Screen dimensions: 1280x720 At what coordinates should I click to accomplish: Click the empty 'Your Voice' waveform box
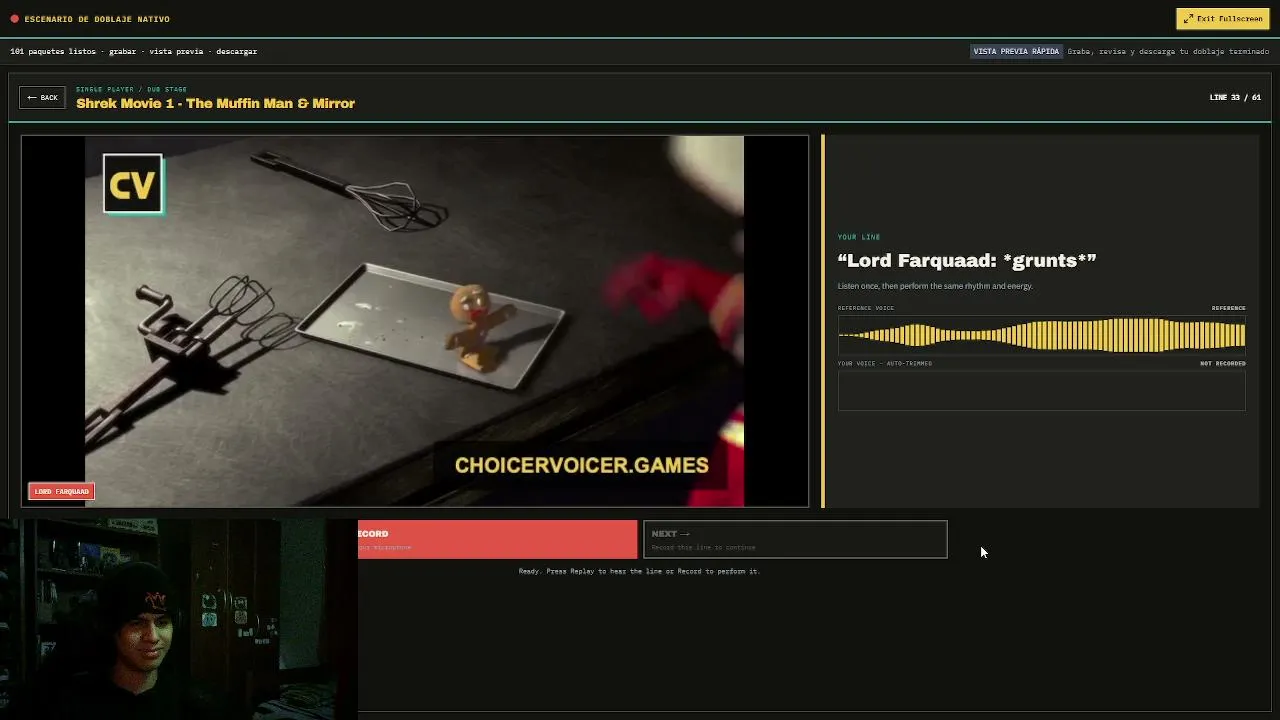coord(1041,390)
